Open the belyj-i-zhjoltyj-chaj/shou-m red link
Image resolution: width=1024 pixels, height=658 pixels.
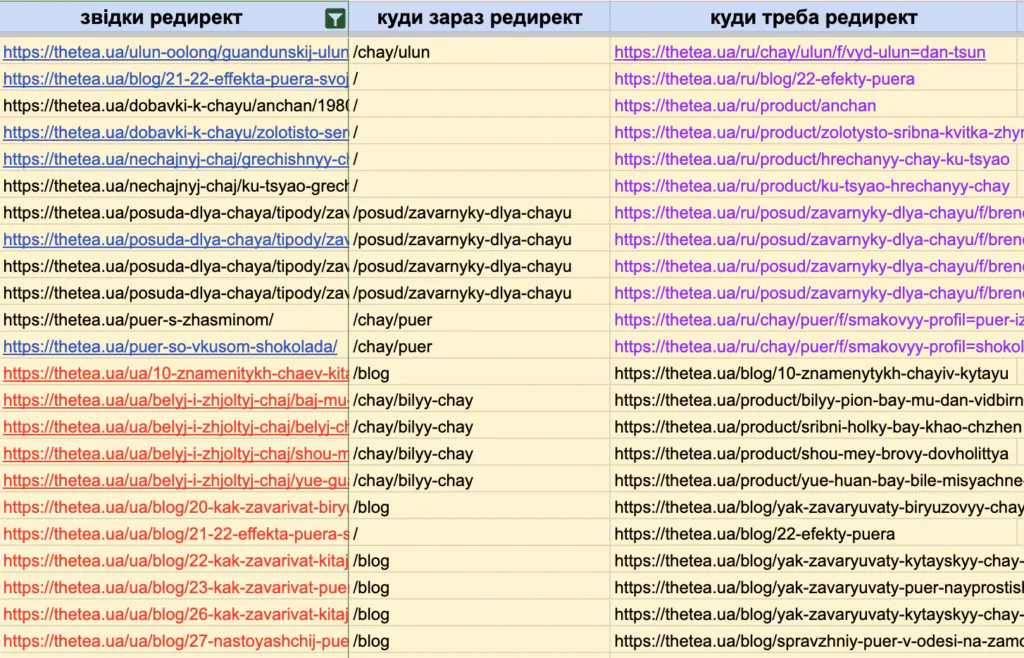[x=176, y=454]
